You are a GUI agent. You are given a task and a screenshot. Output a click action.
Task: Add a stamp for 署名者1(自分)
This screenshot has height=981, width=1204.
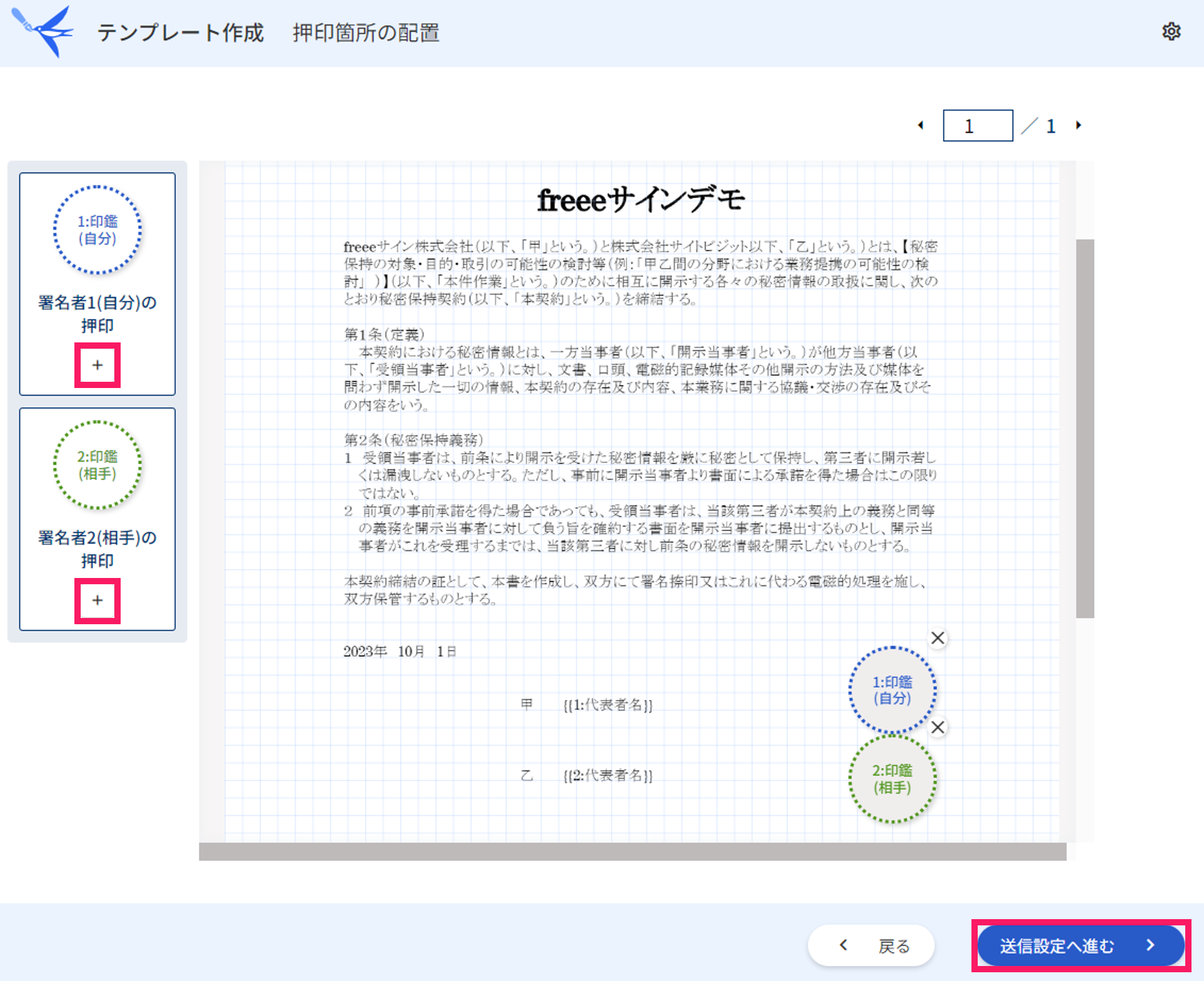point(98,365)
